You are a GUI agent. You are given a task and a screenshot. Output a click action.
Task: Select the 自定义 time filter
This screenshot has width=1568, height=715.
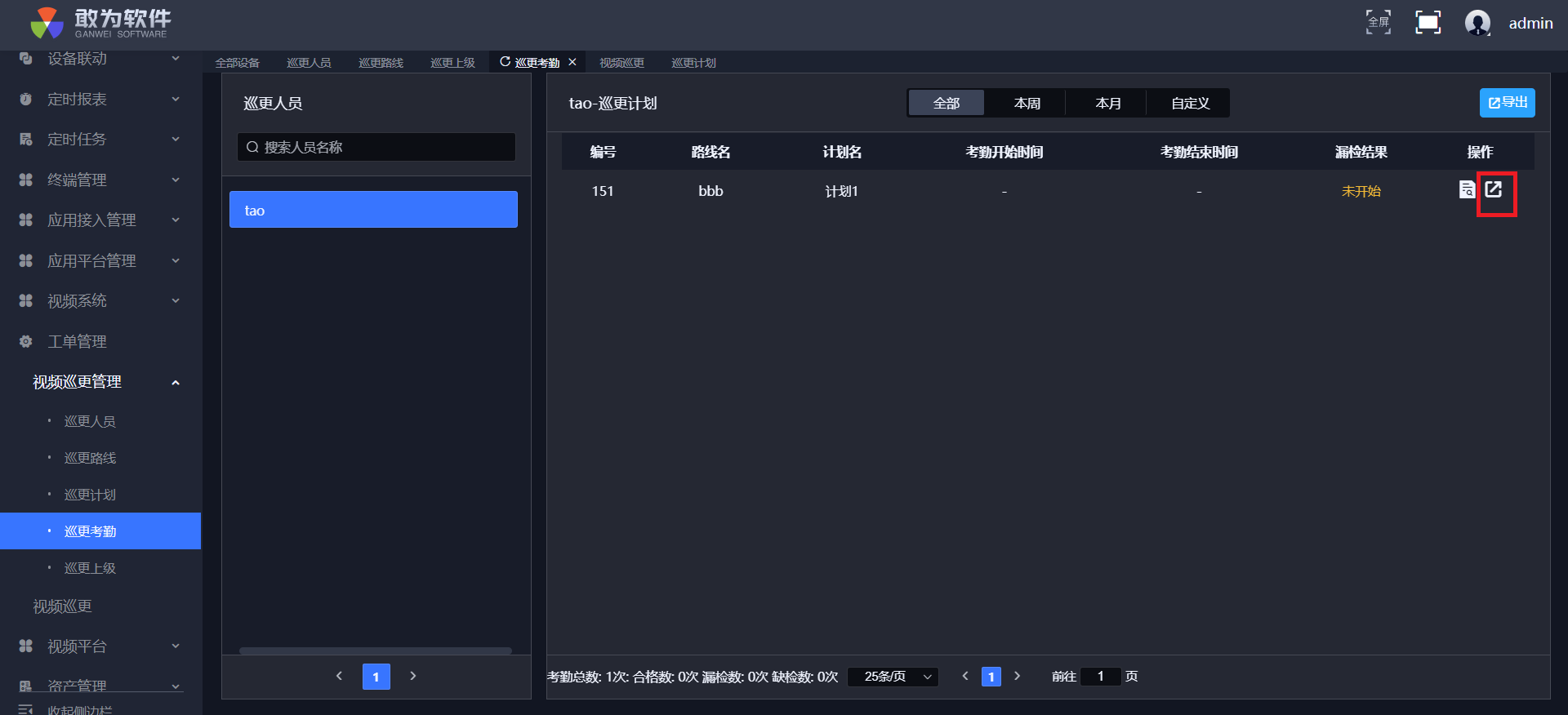[x=1189, y=104]
